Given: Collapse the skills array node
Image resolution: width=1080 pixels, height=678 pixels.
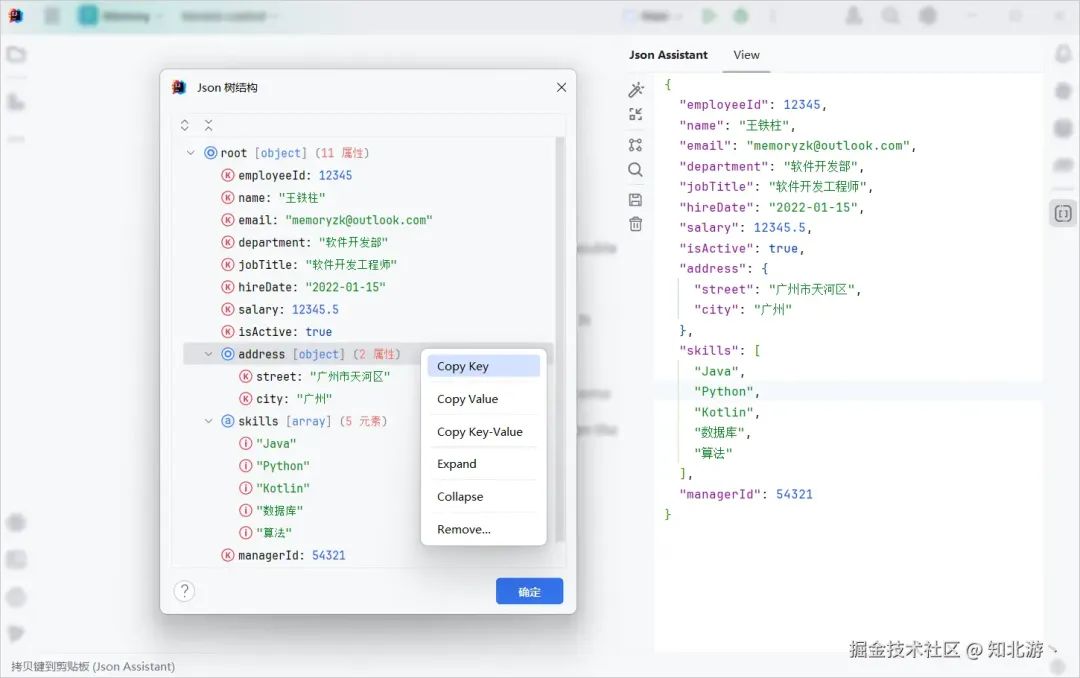Looking at the screenshot, I should (x=207, y=420).
